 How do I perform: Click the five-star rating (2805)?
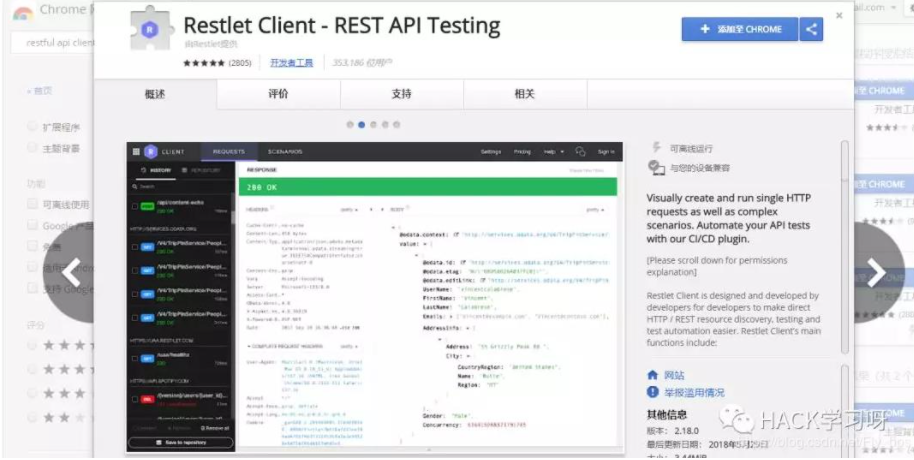point(217,63)
